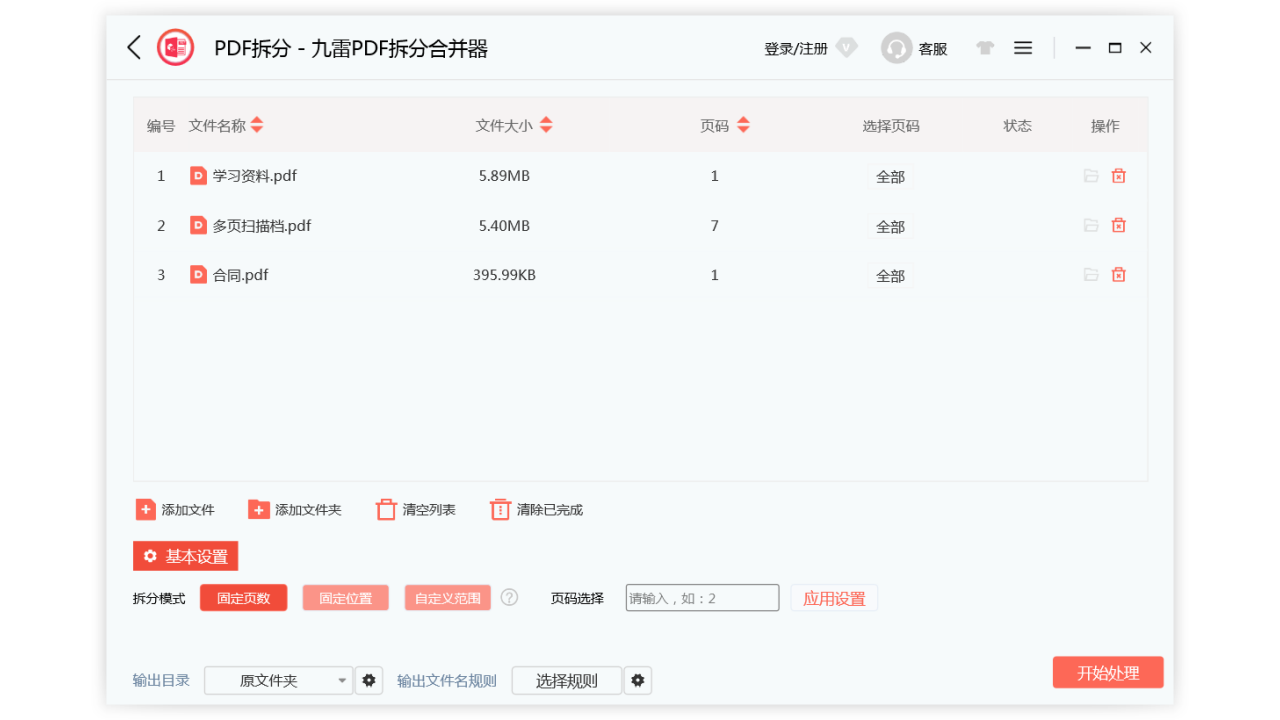Open the folder icon next to 学习资料.pdf
The height and width of the screenshot is (720, 1280).
[x=1091, y=175]
